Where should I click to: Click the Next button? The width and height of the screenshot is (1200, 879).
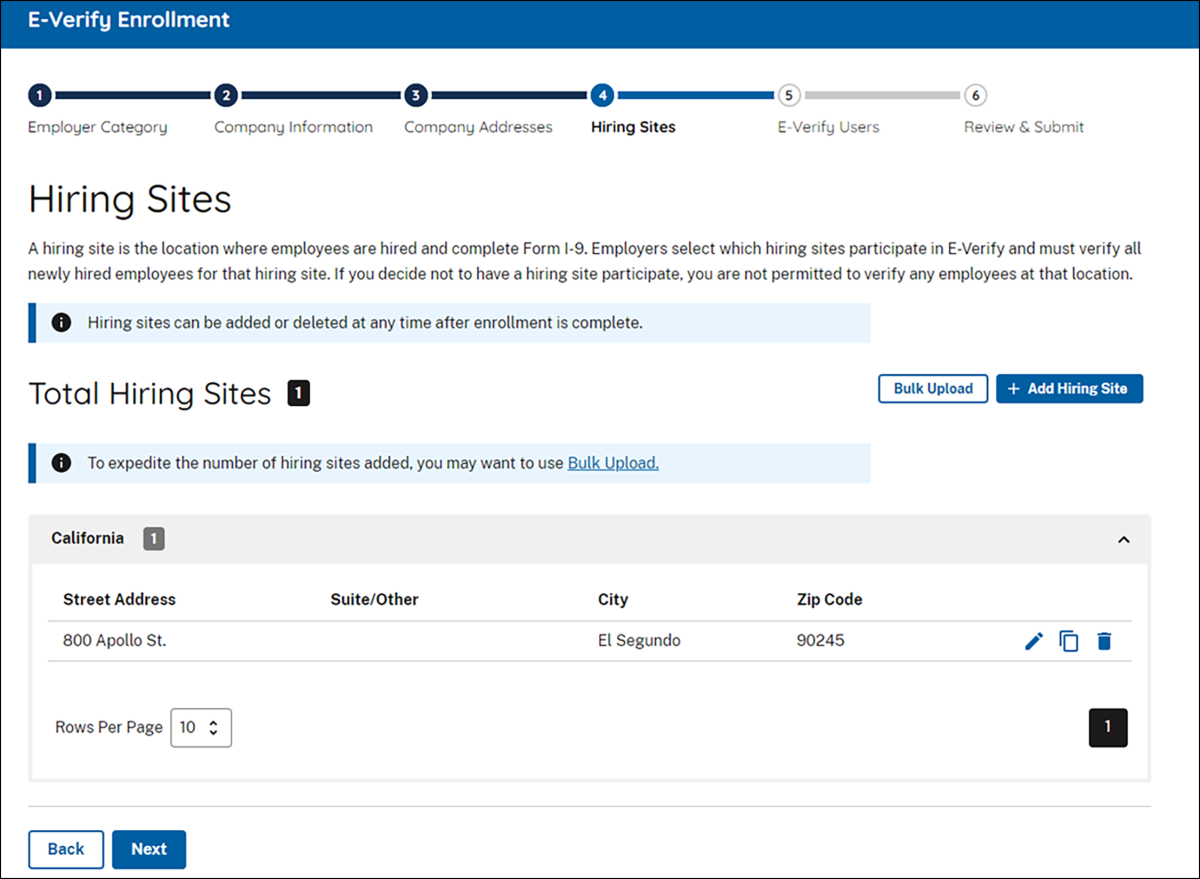point(149,849)
